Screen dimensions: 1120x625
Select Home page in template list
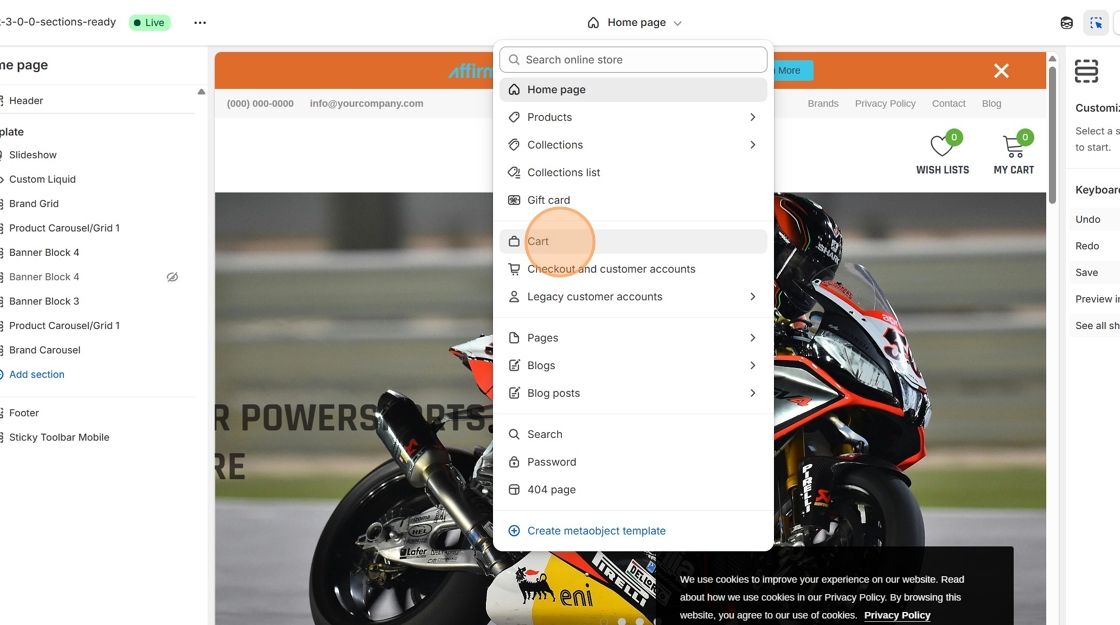tap(634, 89)
